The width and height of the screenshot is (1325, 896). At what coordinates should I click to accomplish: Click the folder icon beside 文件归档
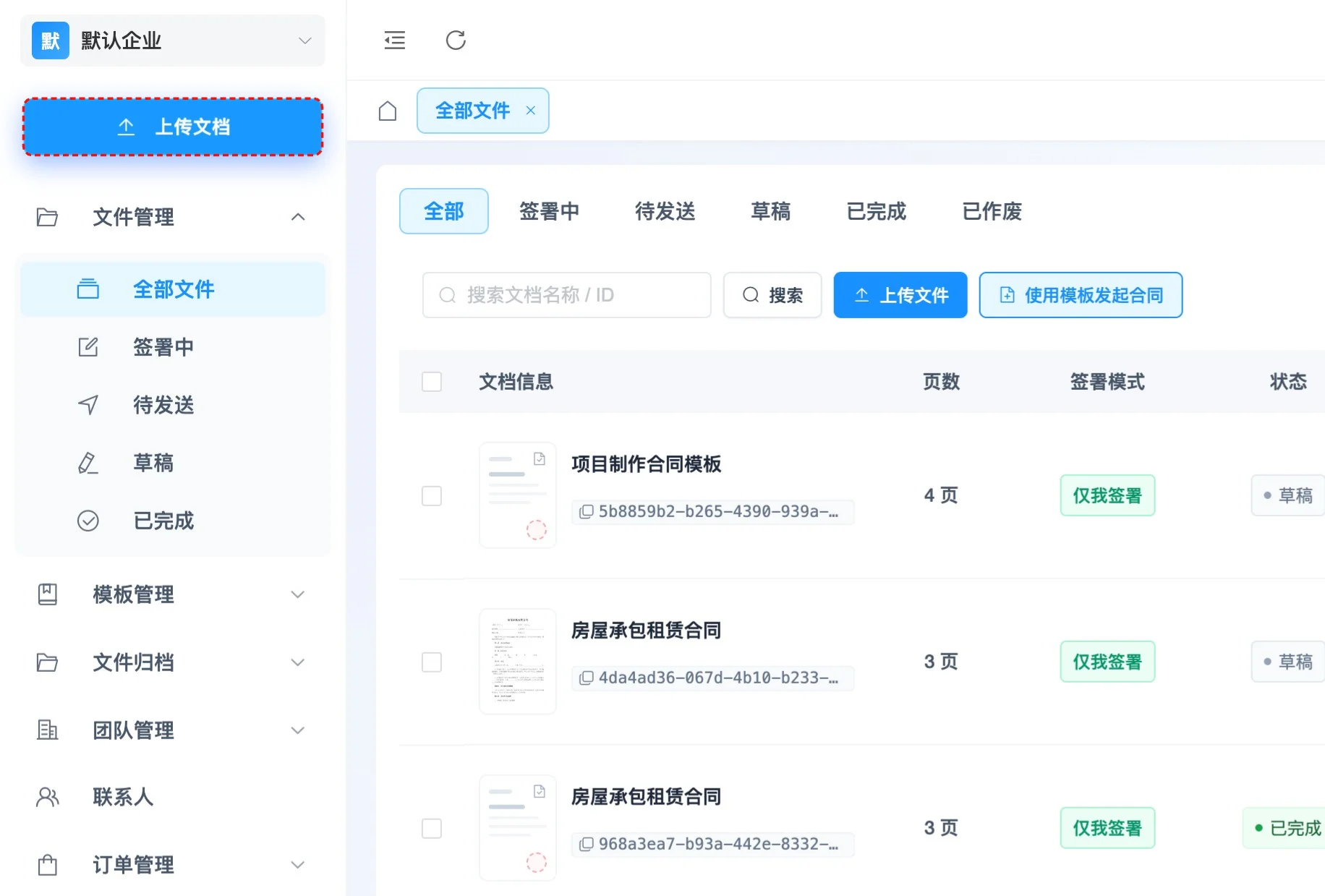coord(48,662)
